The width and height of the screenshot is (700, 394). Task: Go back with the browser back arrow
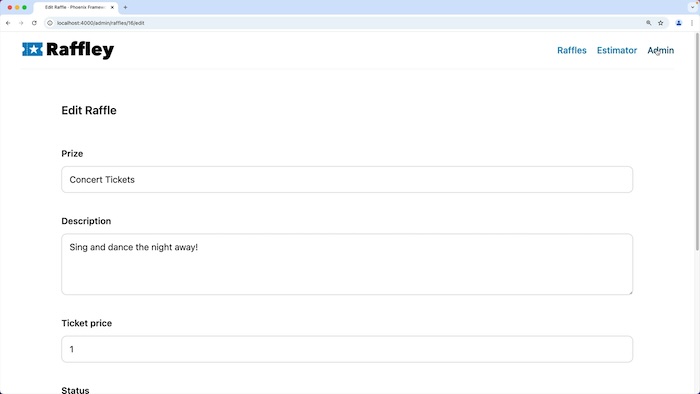[8, 23]
